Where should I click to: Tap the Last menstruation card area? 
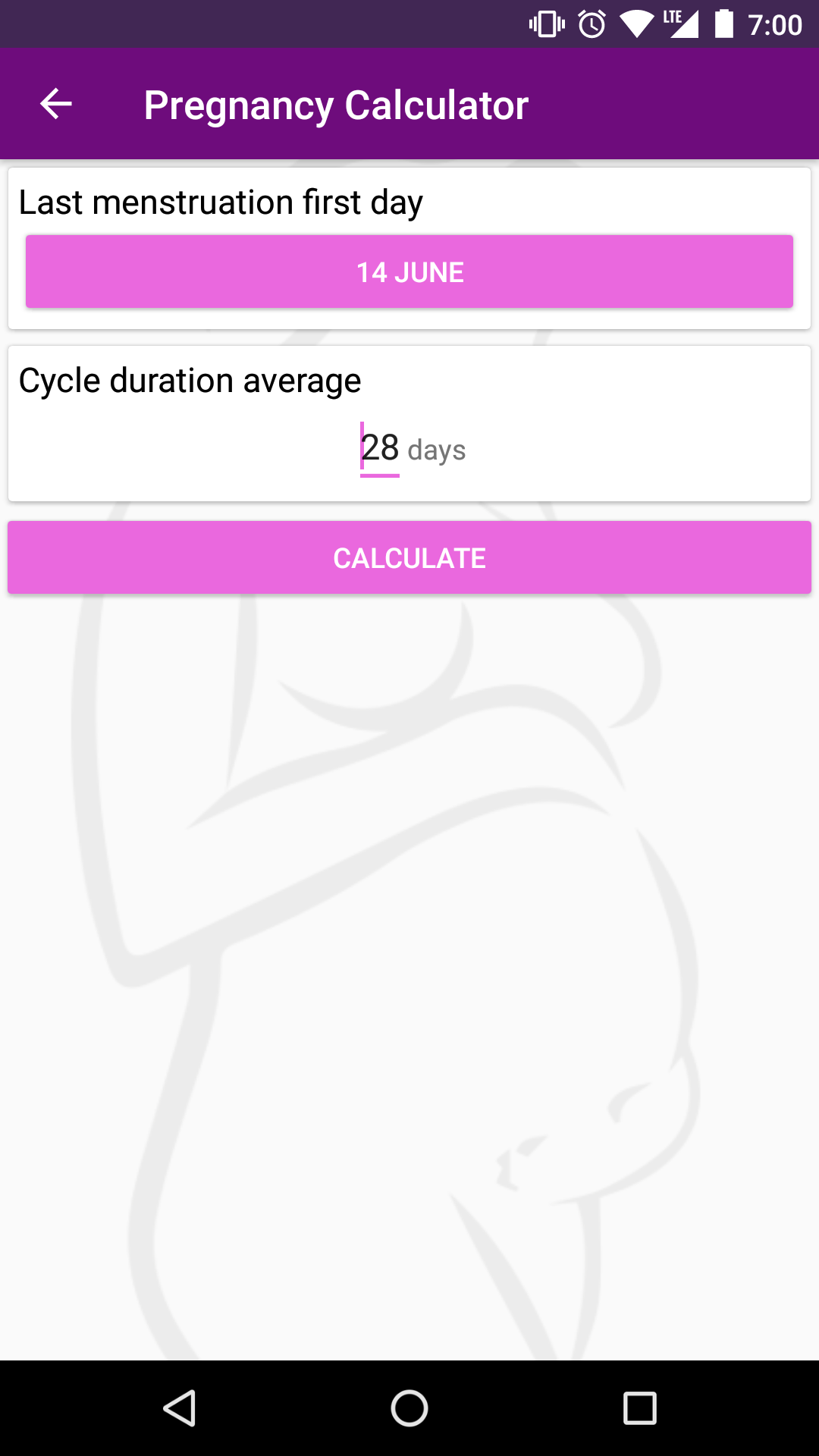[409, 248]
